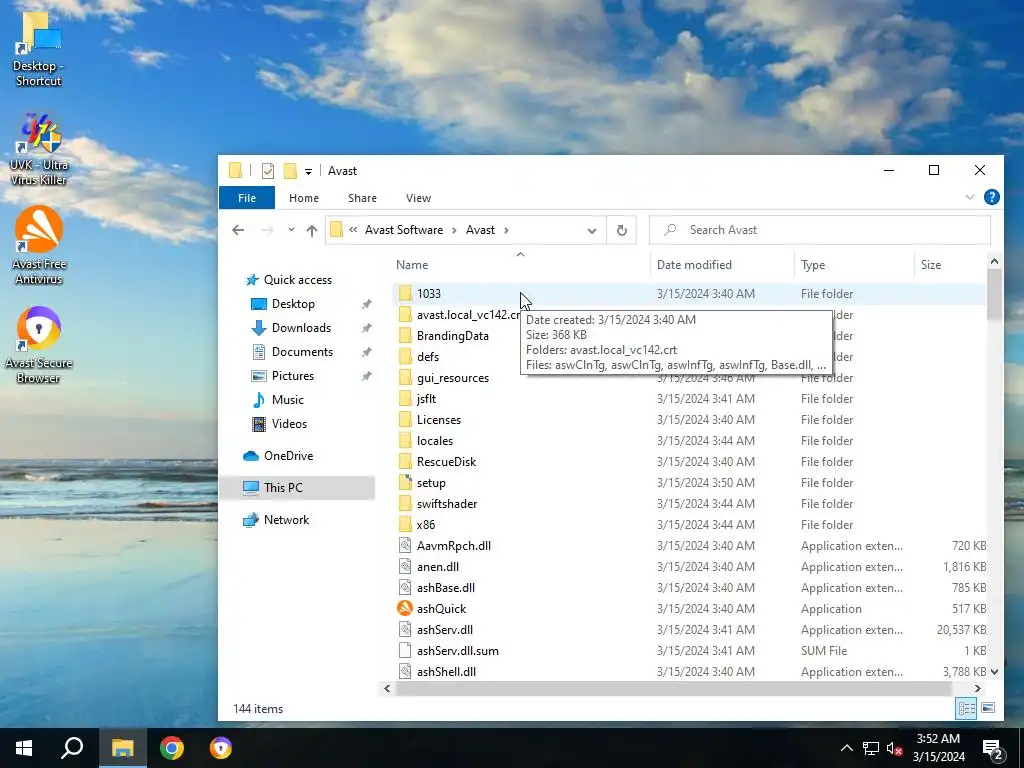Open taskbar Search magnifier

coord(72,748)
